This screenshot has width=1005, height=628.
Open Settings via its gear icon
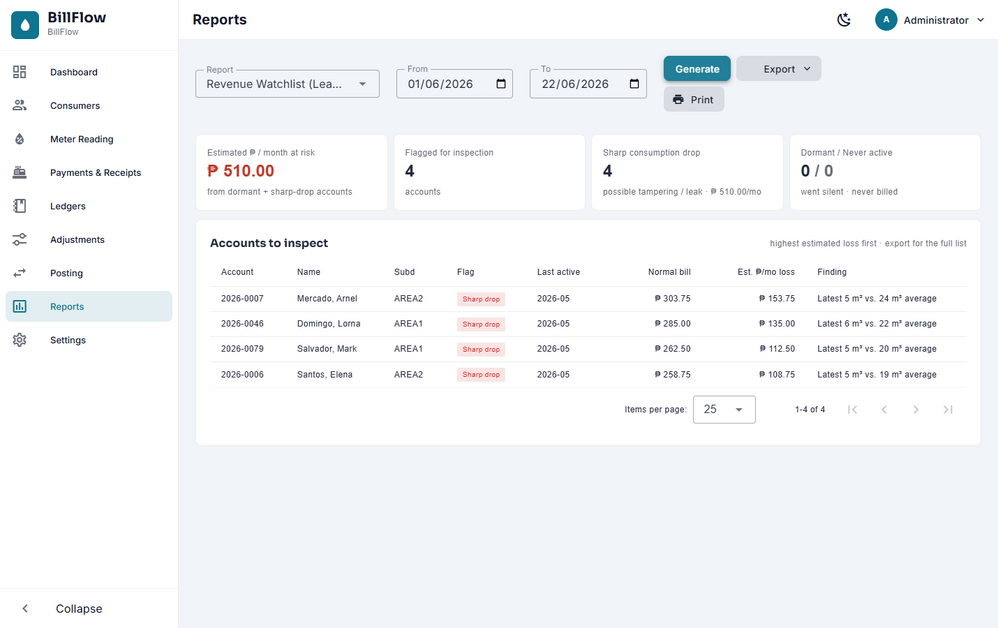pyautogui.click(x=20, y=340)
